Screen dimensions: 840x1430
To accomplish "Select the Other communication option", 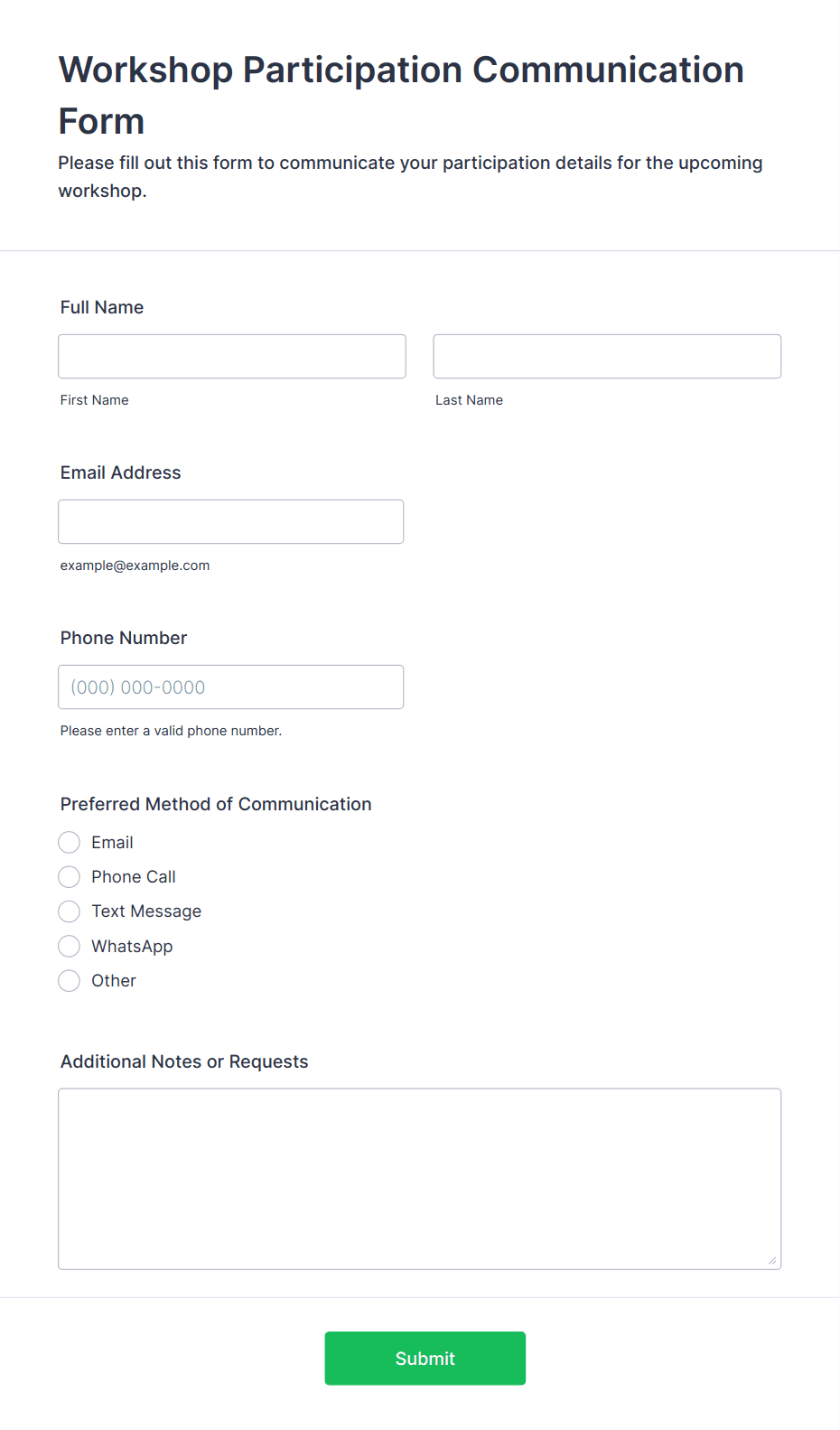I will click(x=70, y=981).
